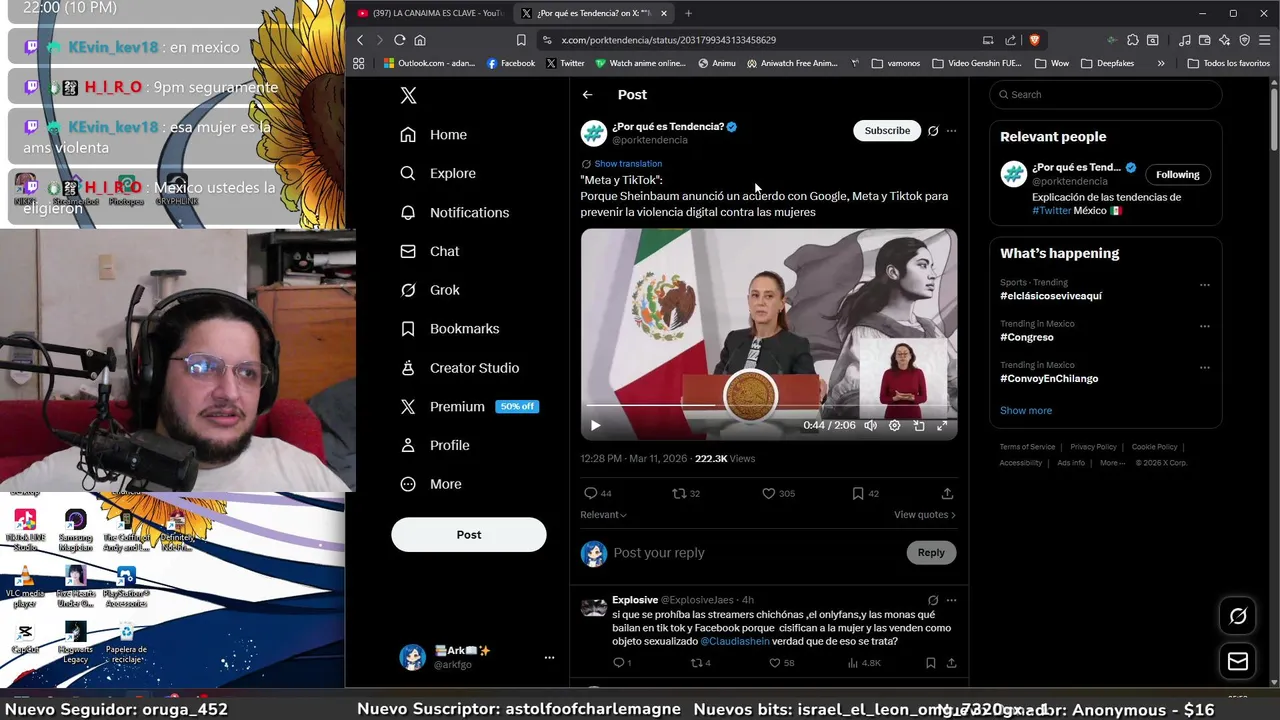
Task: Subscribe to ¿Por qué es Tendencia?
Action: [887, 130]
